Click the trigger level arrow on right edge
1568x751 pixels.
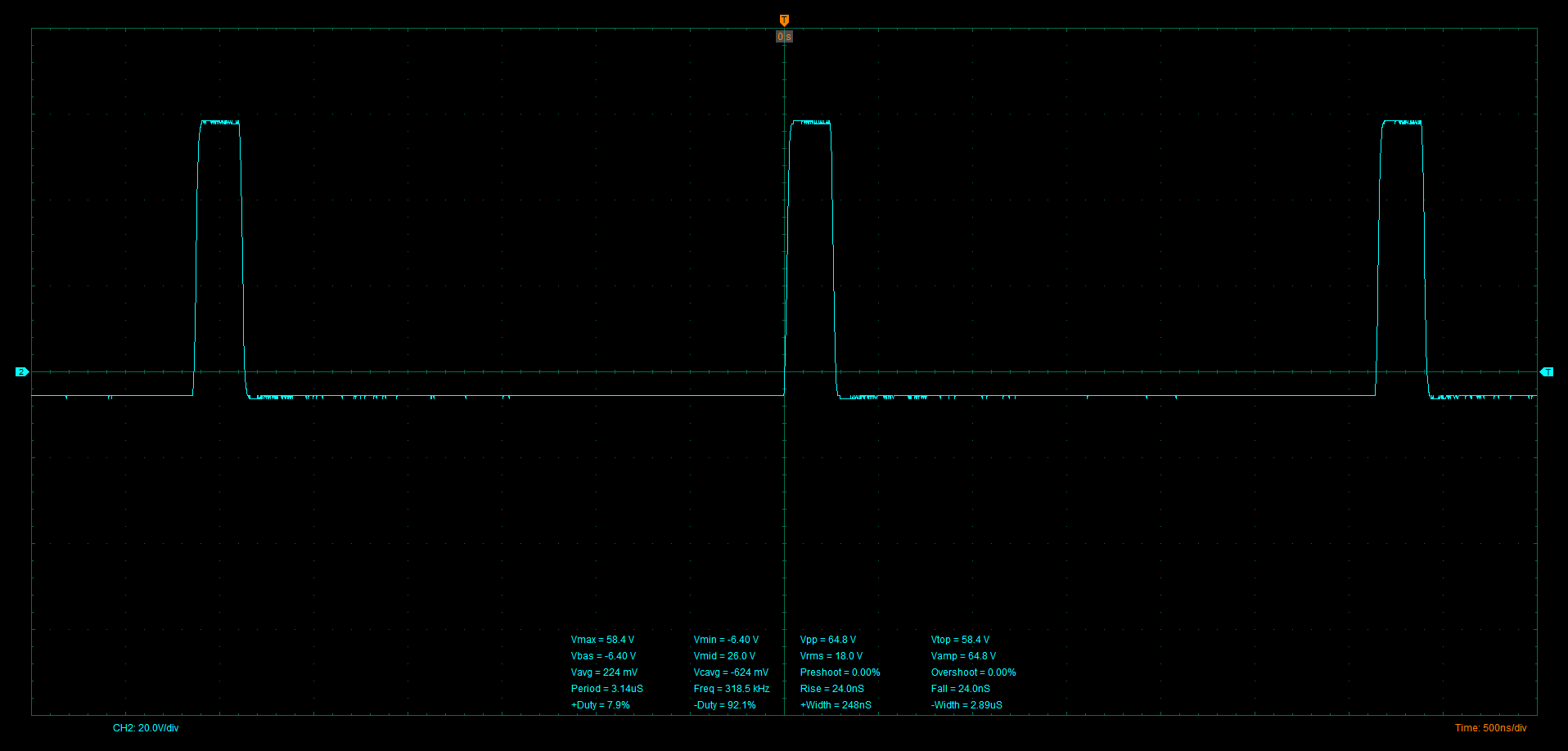point(1548,372)
